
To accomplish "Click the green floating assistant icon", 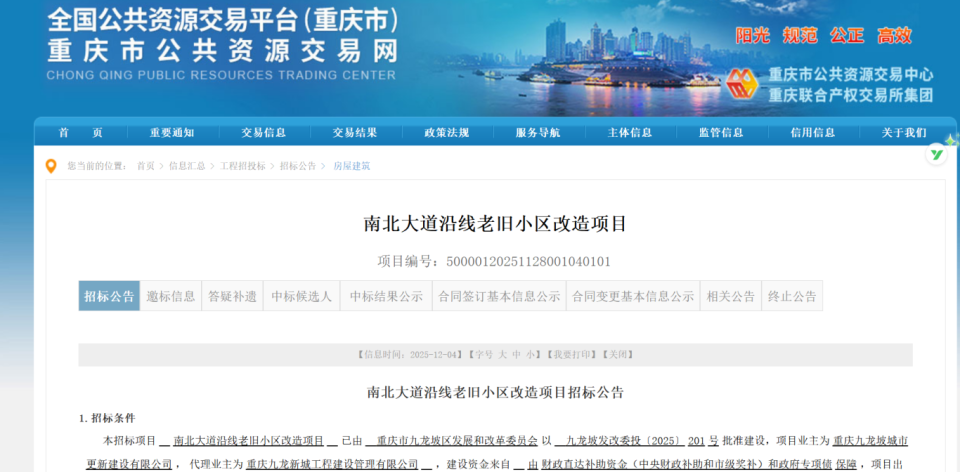I will click(936, 154).
